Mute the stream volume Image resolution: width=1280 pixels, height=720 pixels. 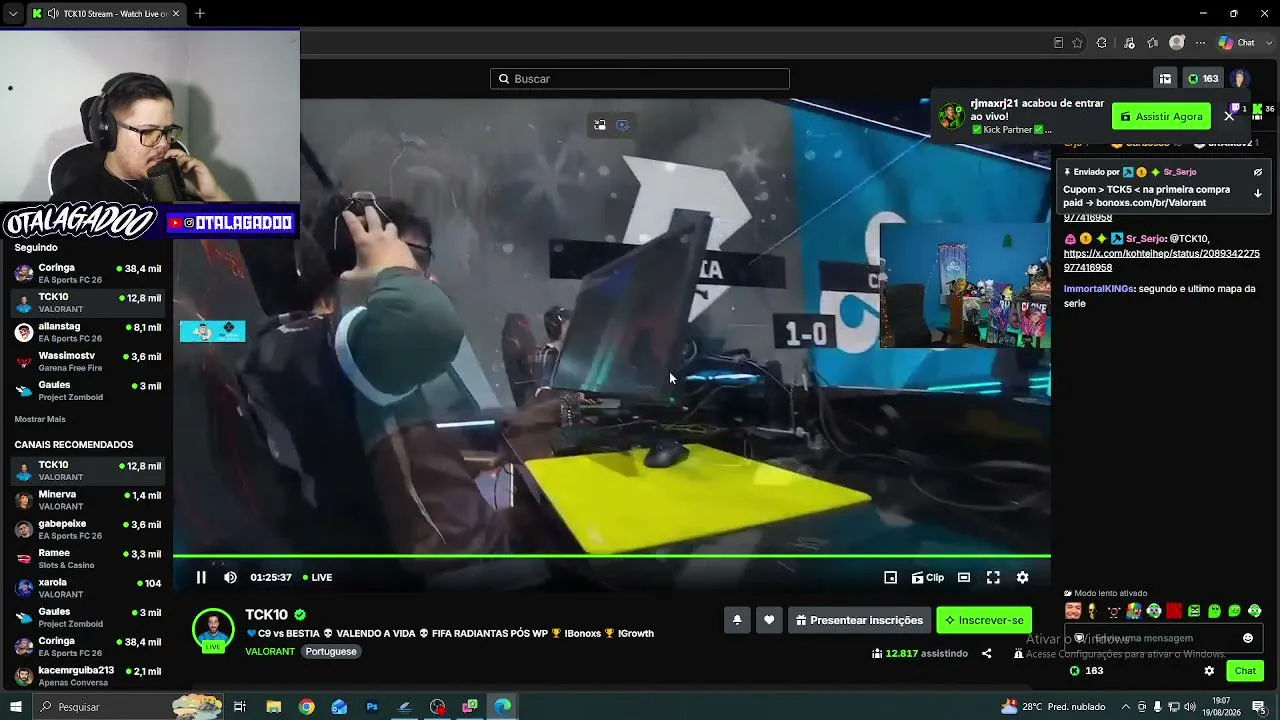(x=231, y=577)
